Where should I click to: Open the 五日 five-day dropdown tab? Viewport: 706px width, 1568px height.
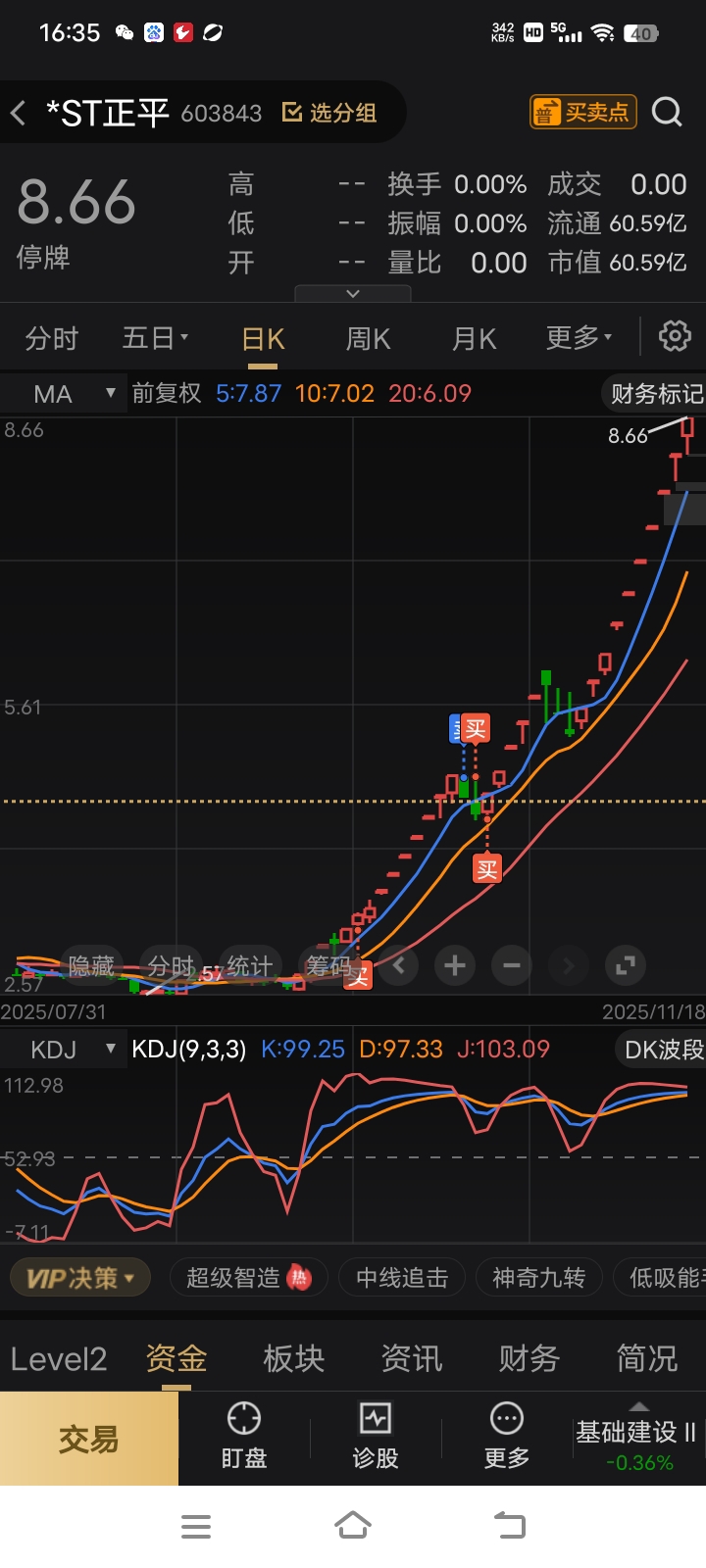tap(155, 339)
